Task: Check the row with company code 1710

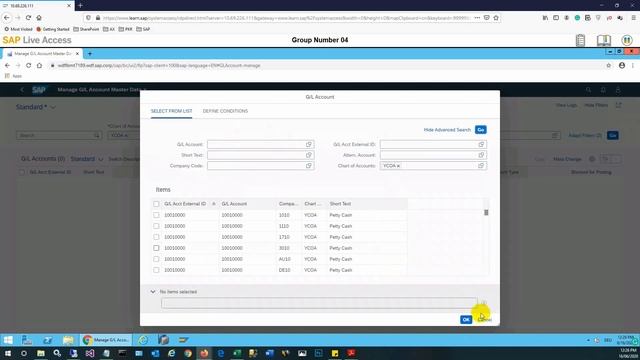Action: 156,237
